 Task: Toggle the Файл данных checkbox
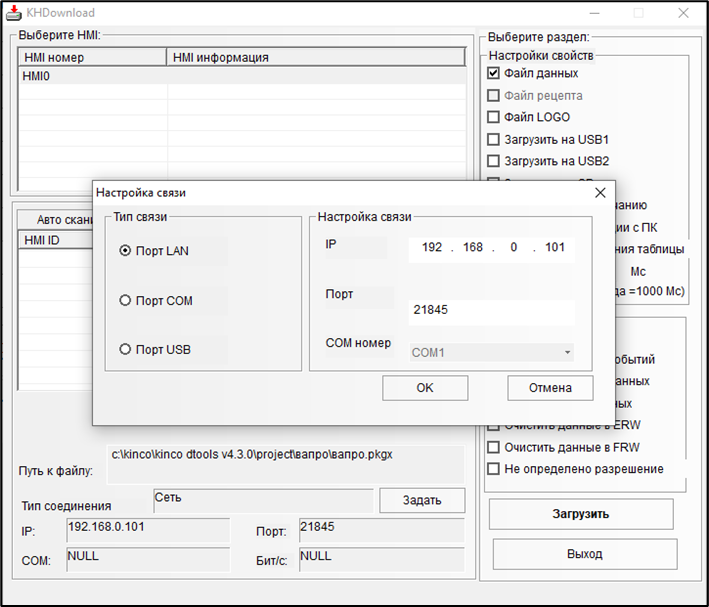493,73
